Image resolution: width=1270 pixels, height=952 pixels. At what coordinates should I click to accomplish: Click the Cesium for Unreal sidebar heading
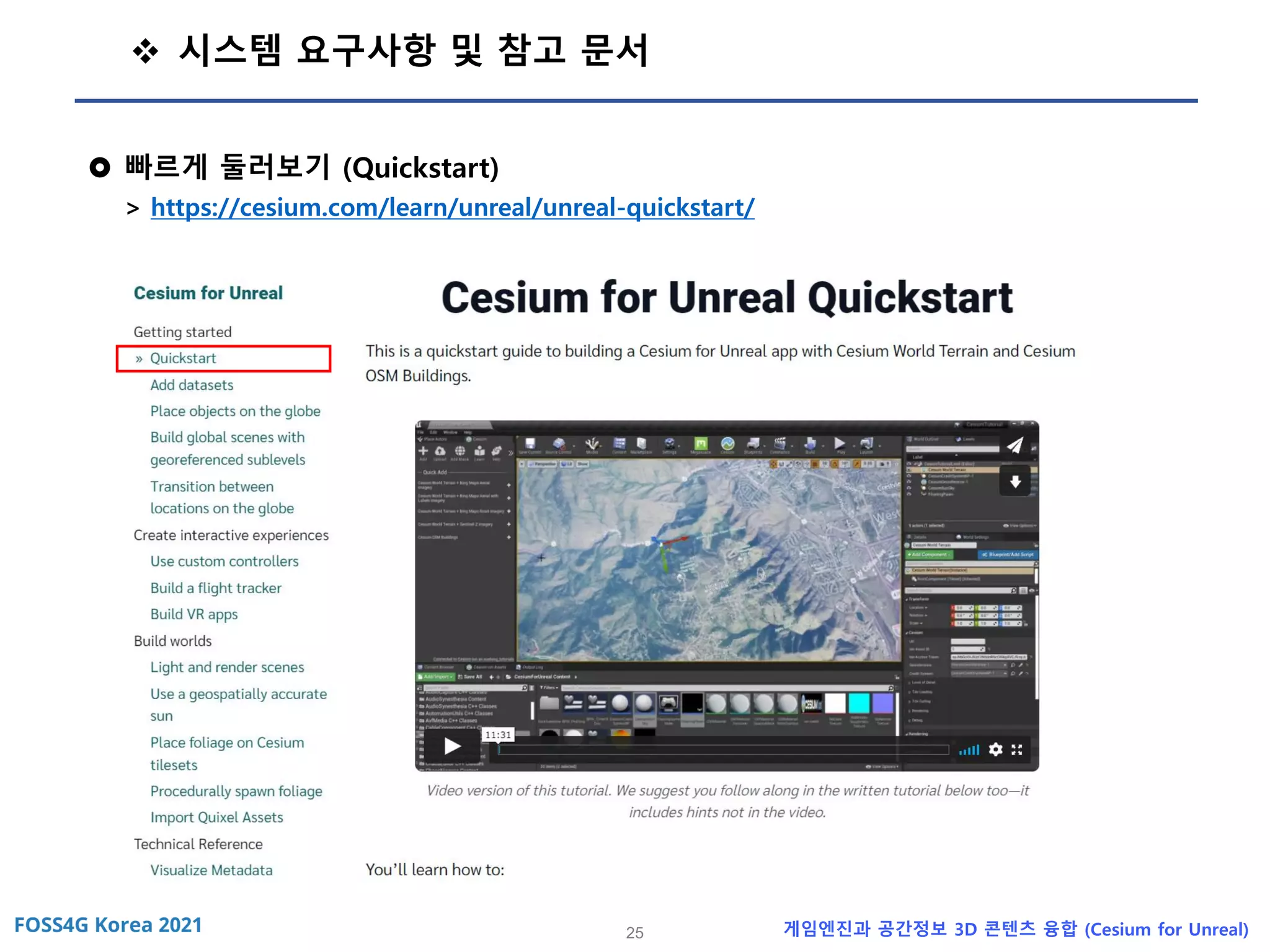click(208, 293)
